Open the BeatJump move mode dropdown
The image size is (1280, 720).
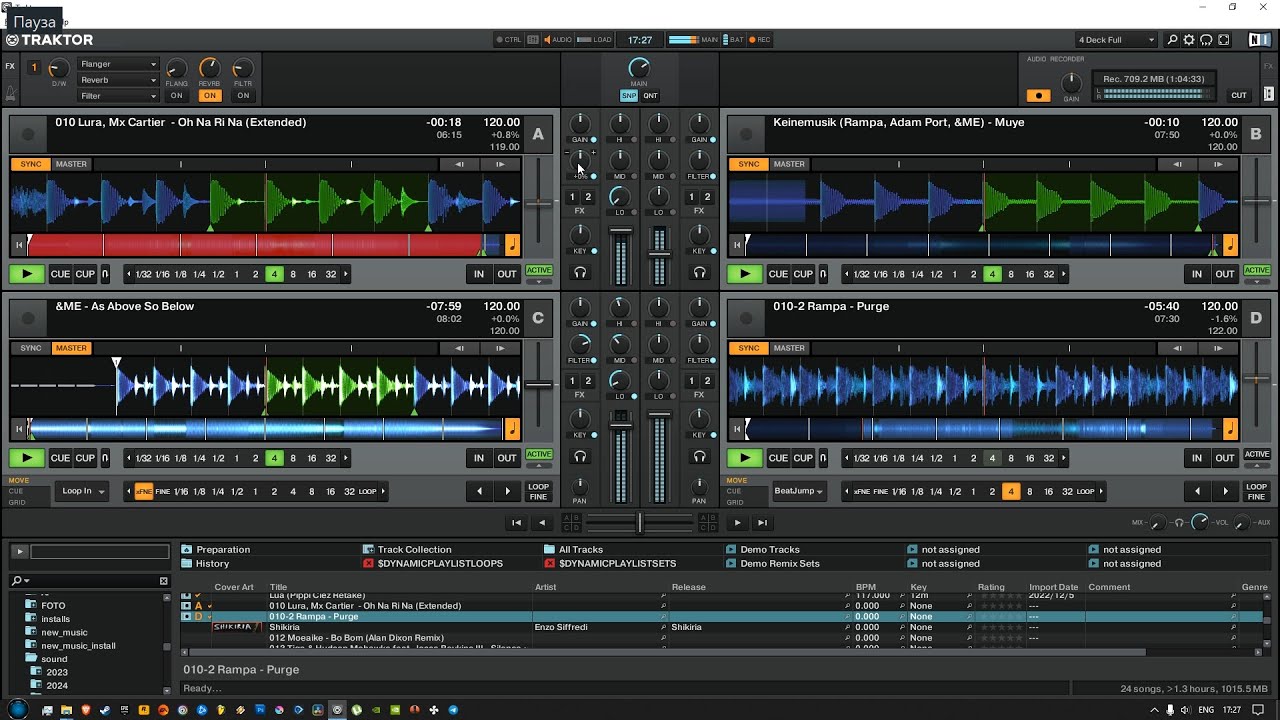click(x=799, y=491)
